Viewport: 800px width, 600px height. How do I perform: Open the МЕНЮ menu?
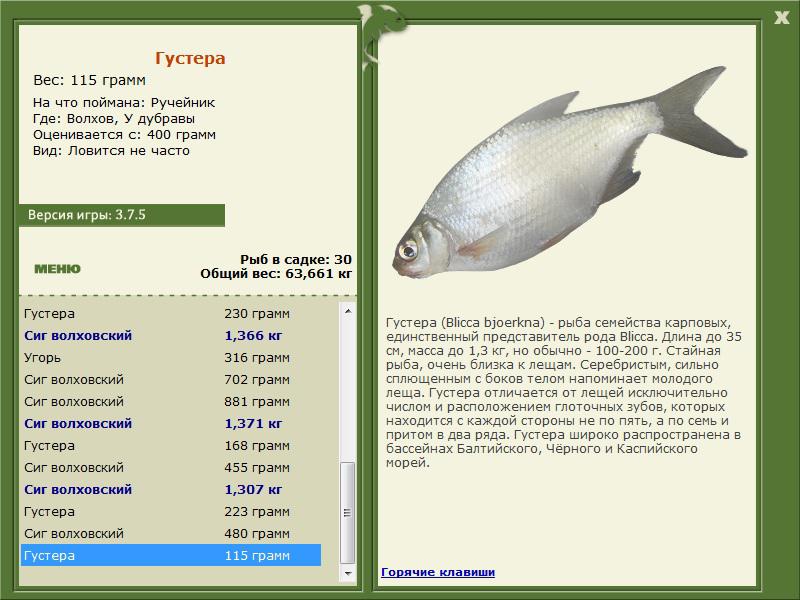[57, 269]
